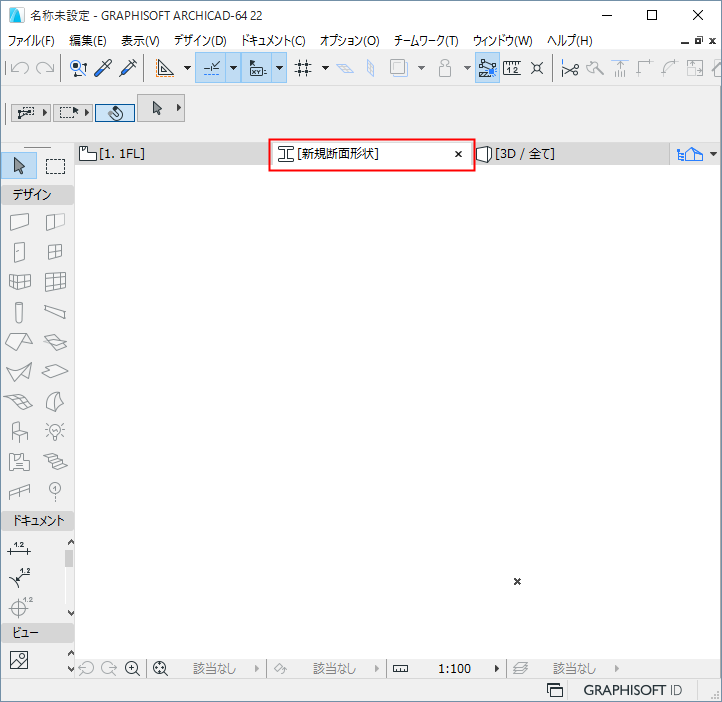
Task: Open the ヘルプ(H) menu
Action: pyautogui.click(x=569, y=41)
